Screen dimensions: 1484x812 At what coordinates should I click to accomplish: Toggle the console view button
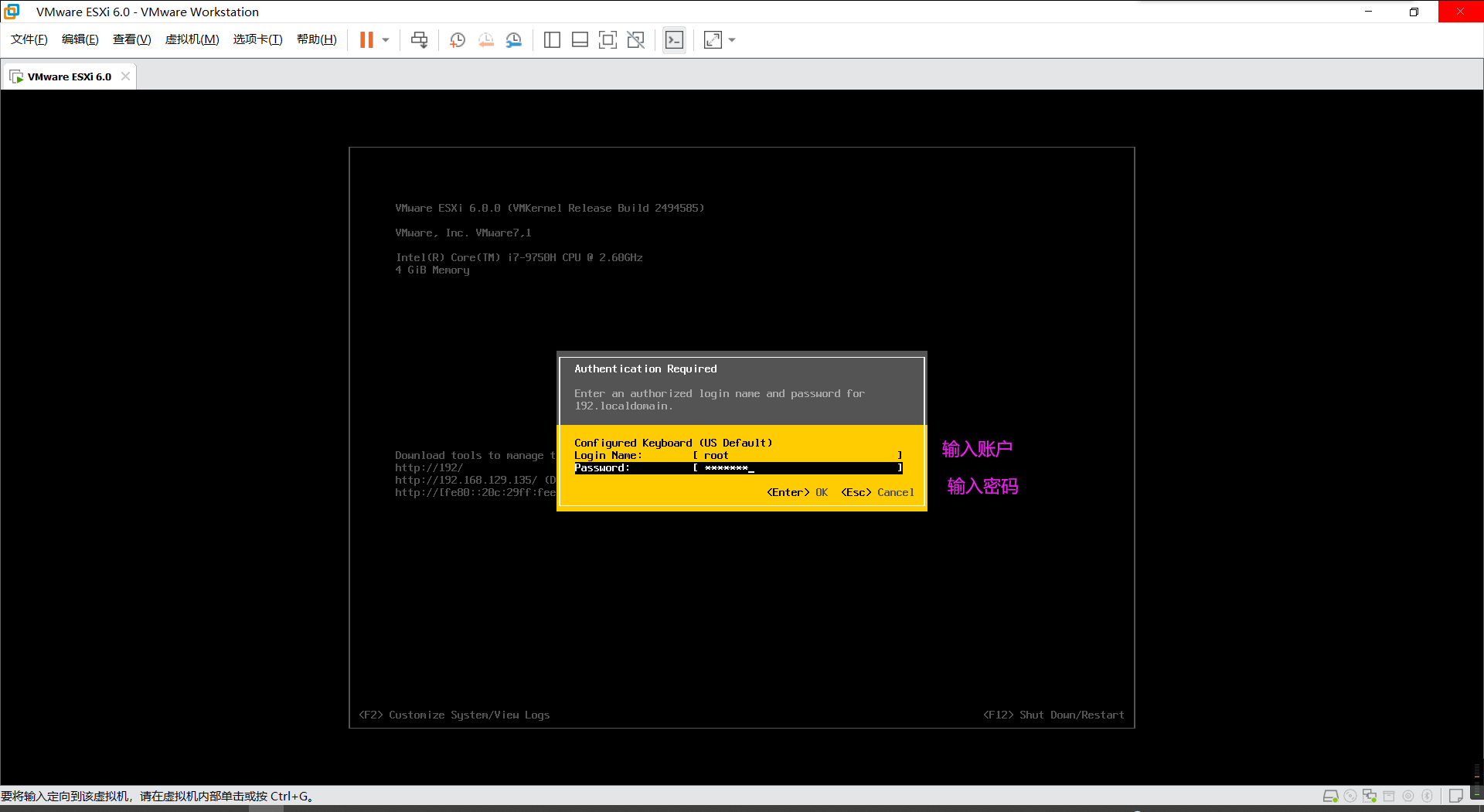coord(674,40)
